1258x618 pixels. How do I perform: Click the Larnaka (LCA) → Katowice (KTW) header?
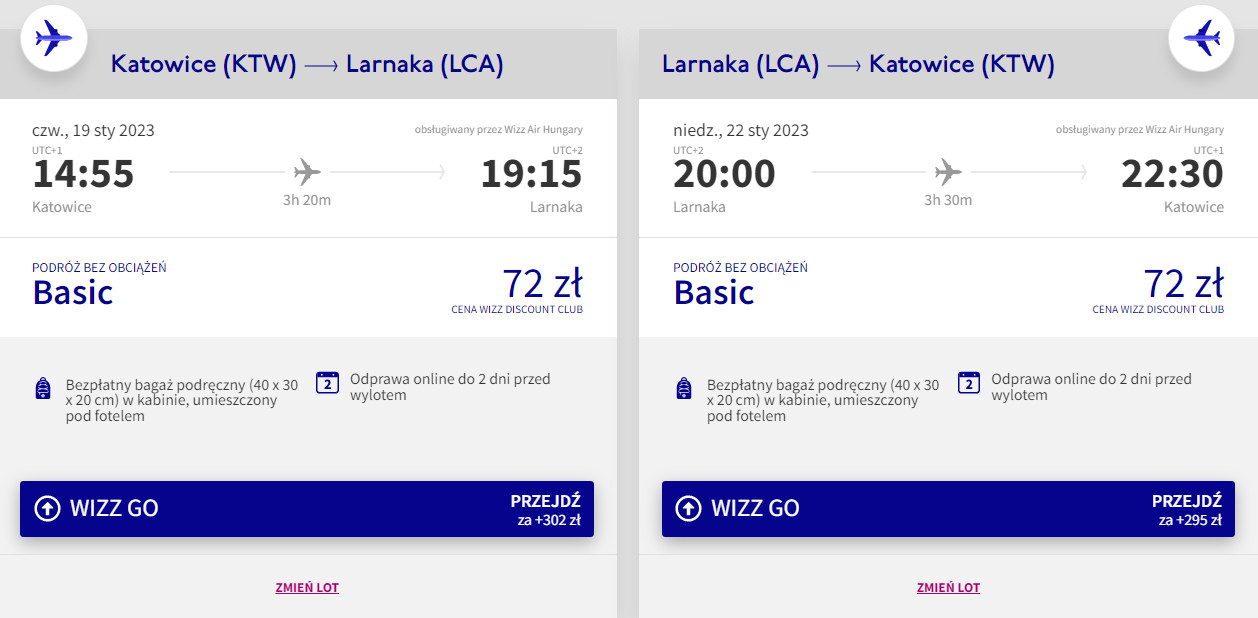point(858,64)
